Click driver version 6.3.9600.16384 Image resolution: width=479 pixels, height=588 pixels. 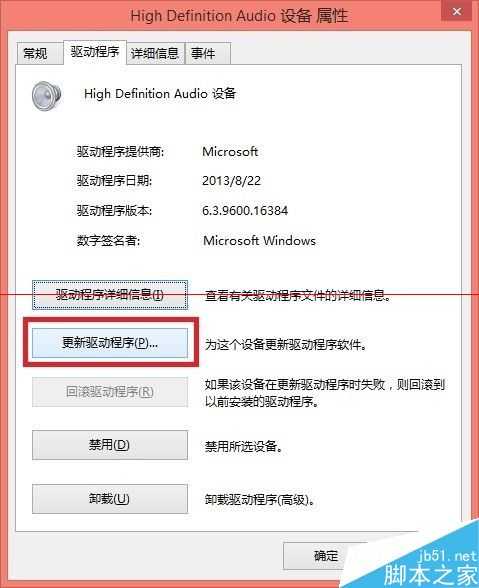pos(245,210)
